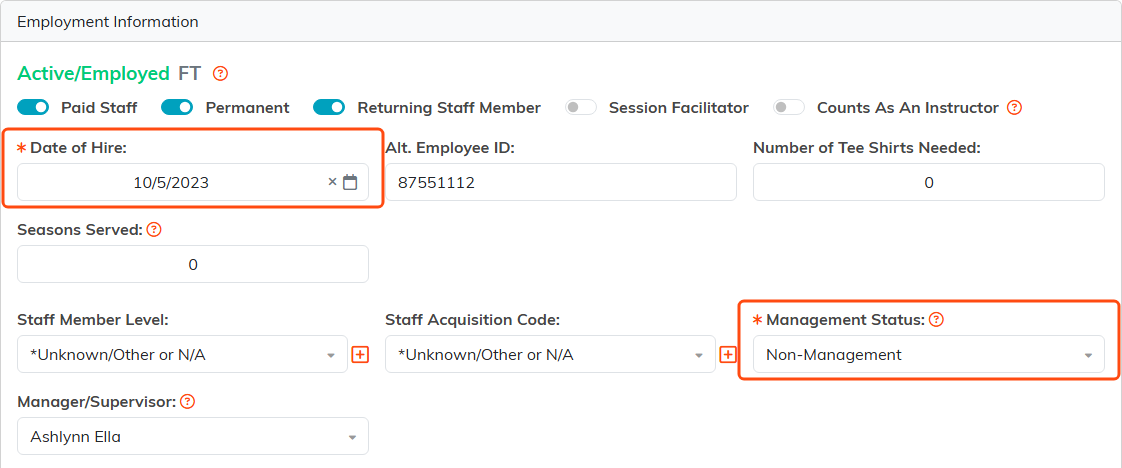Click the Date of Hire field

[x=193, y=182]
